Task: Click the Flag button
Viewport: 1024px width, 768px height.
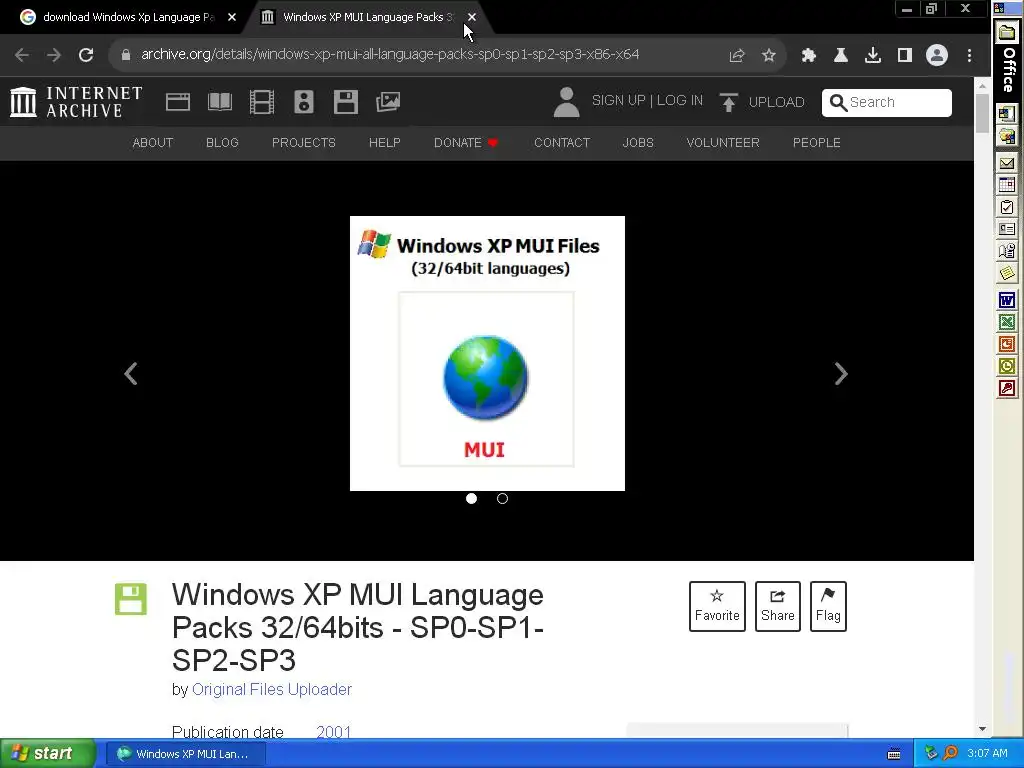Action: point(828,606)
